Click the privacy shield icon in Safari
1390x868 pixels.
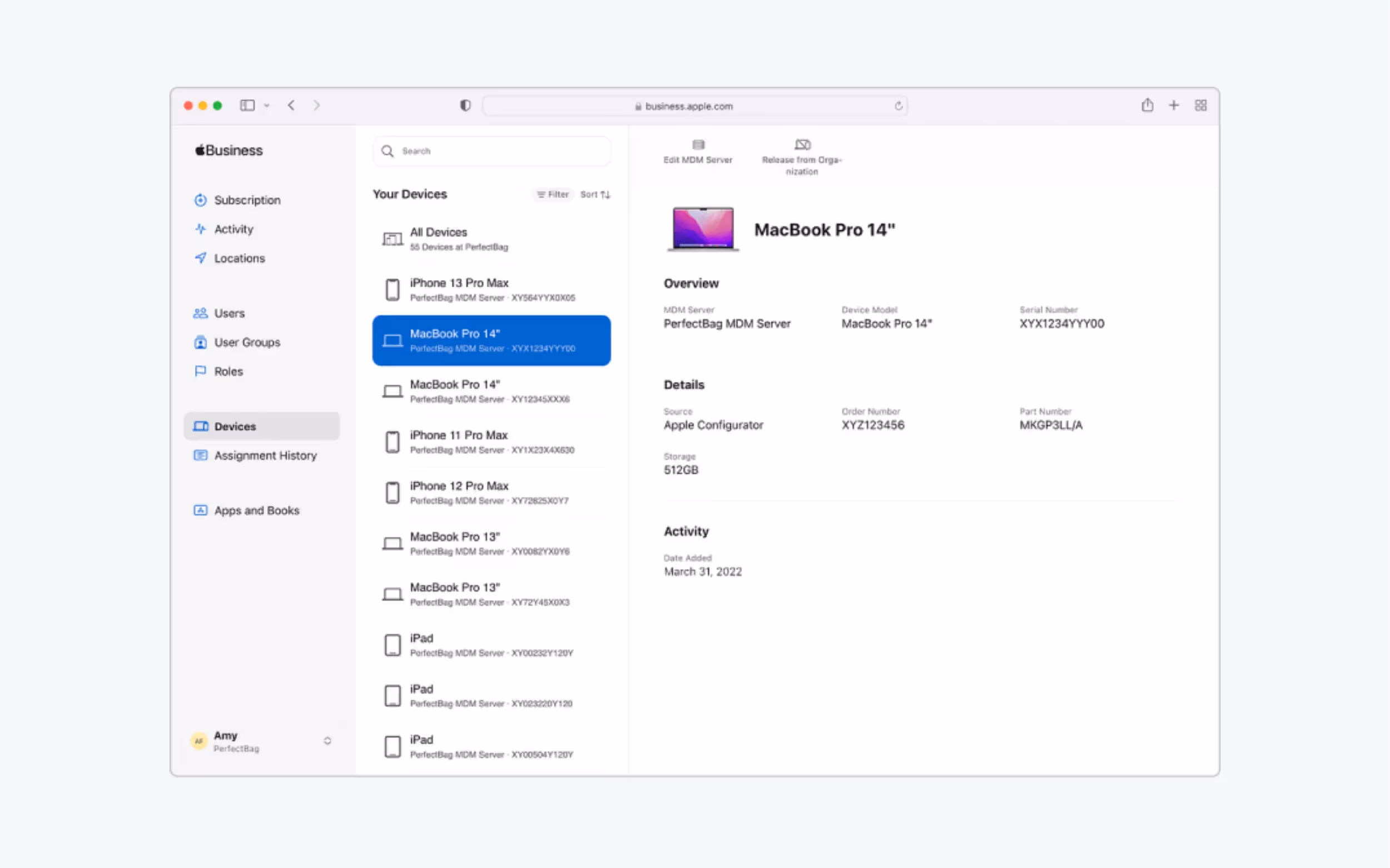pyautogui.click(x=465, y=106)
